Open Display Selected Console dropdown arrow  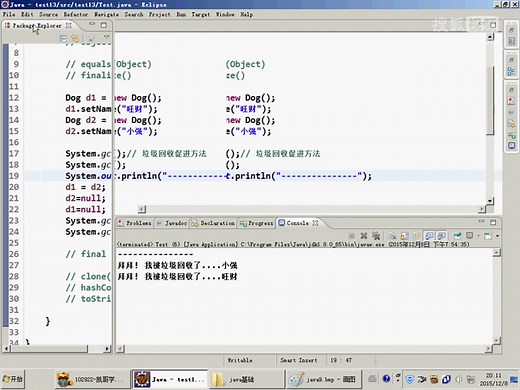pyautogui.click(x=478, y=236)
